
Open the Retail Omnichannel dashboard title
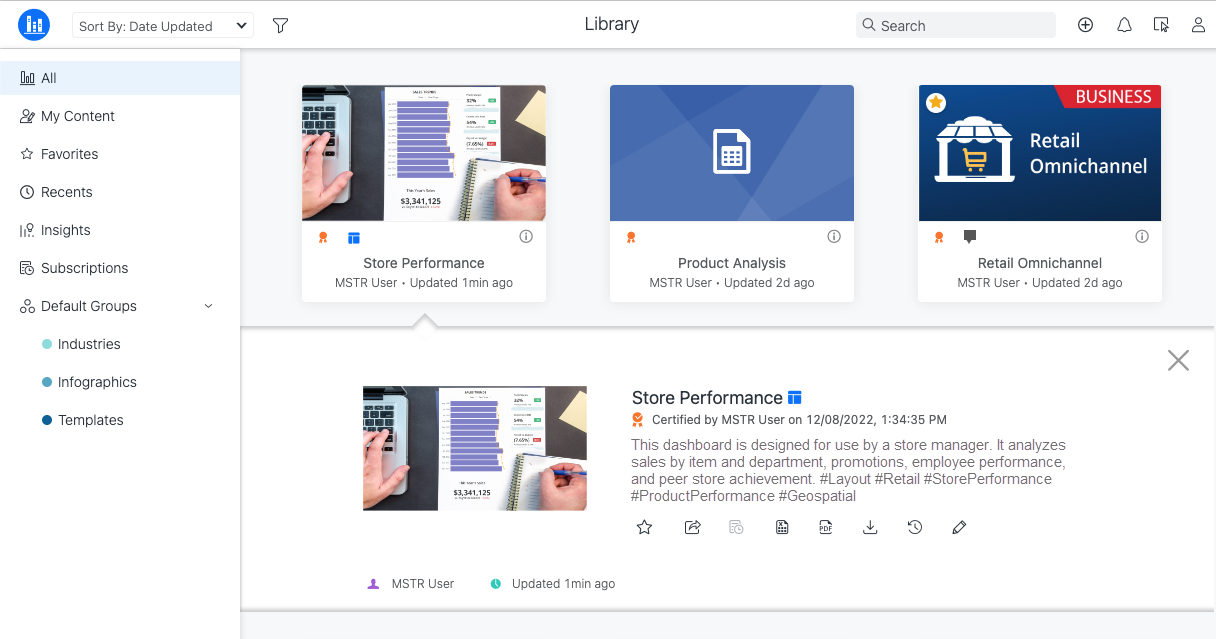tap(1040, 263)
